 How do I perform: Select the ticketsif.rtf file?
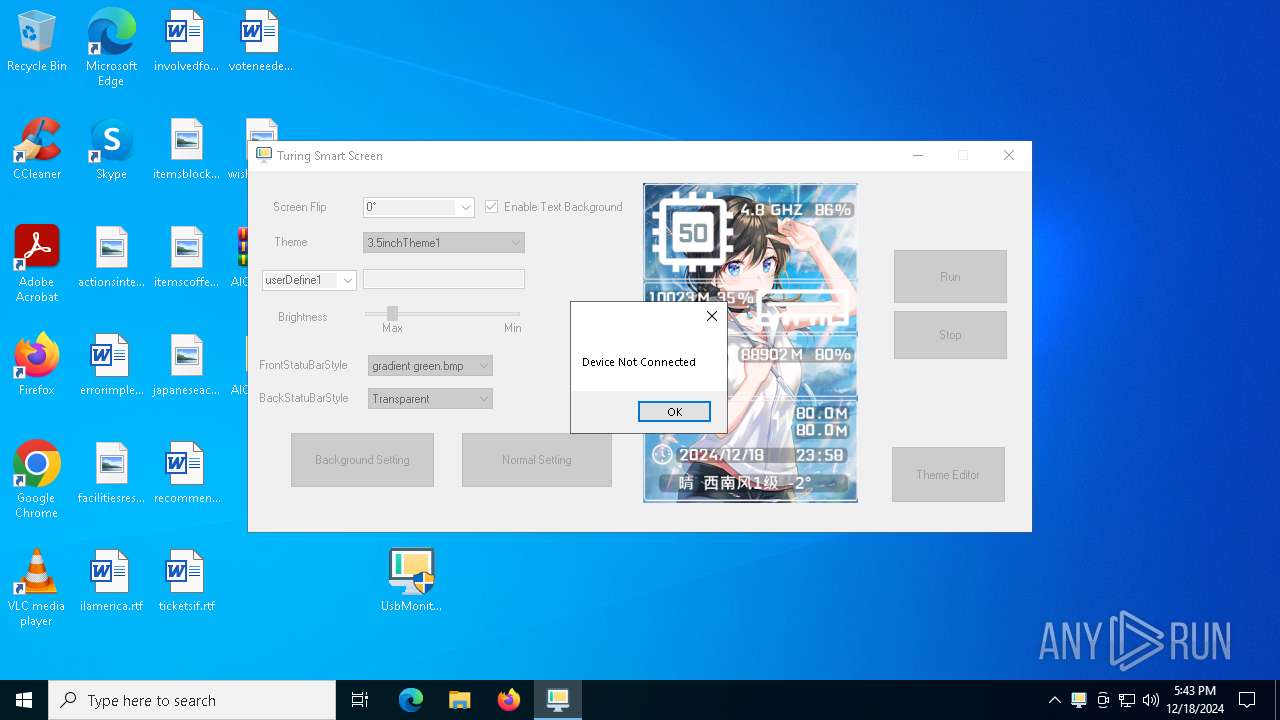(x=186, y=581)
